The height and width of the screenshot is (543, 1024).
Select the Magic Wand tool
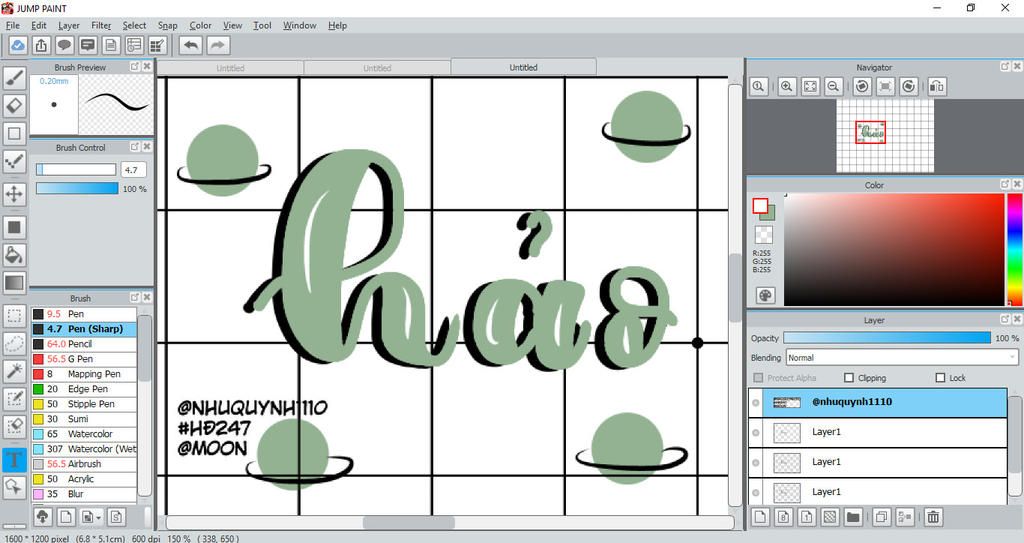(x=14, y=371)
